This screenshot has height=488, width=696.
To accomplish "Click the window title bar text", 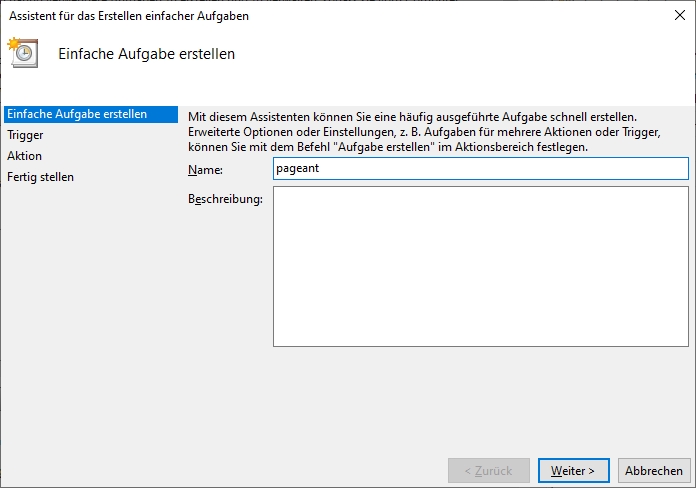I will [x=129, y=16].
